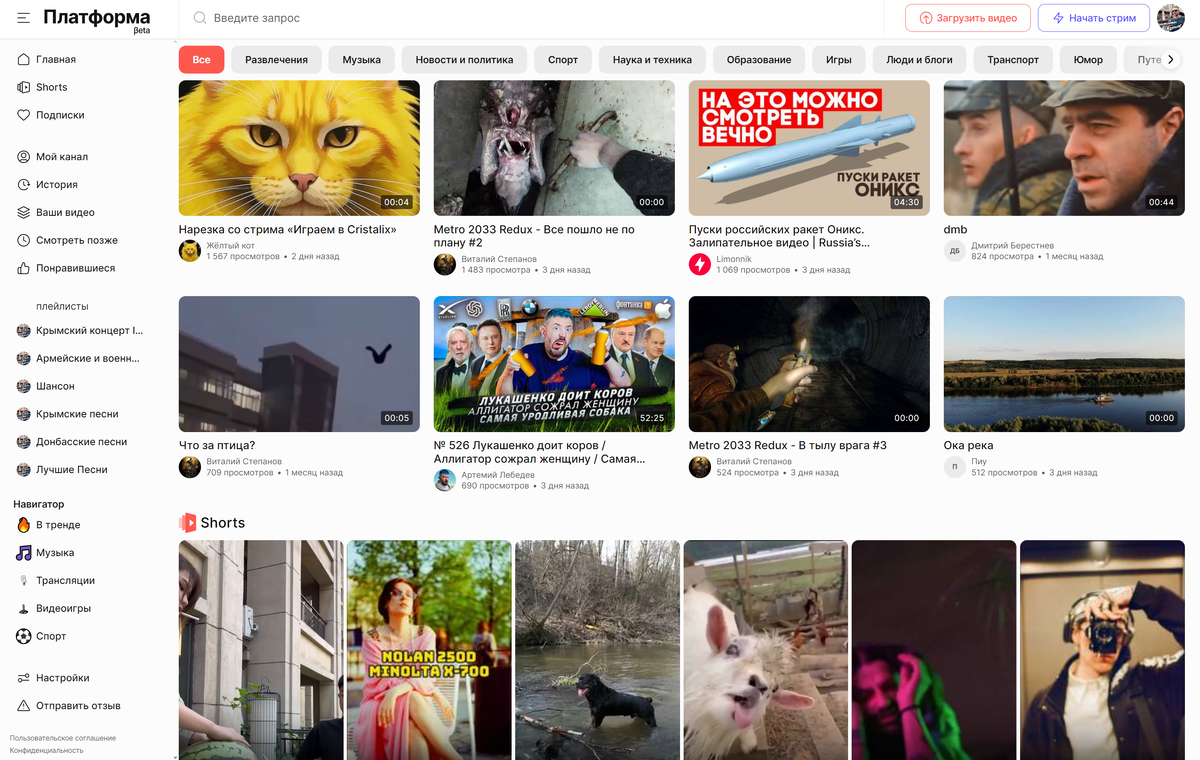The width and height of the screenshot is (1200, 760).
Task: Open the Жёлтый кот channel avatar
Action: coord(190,251)
